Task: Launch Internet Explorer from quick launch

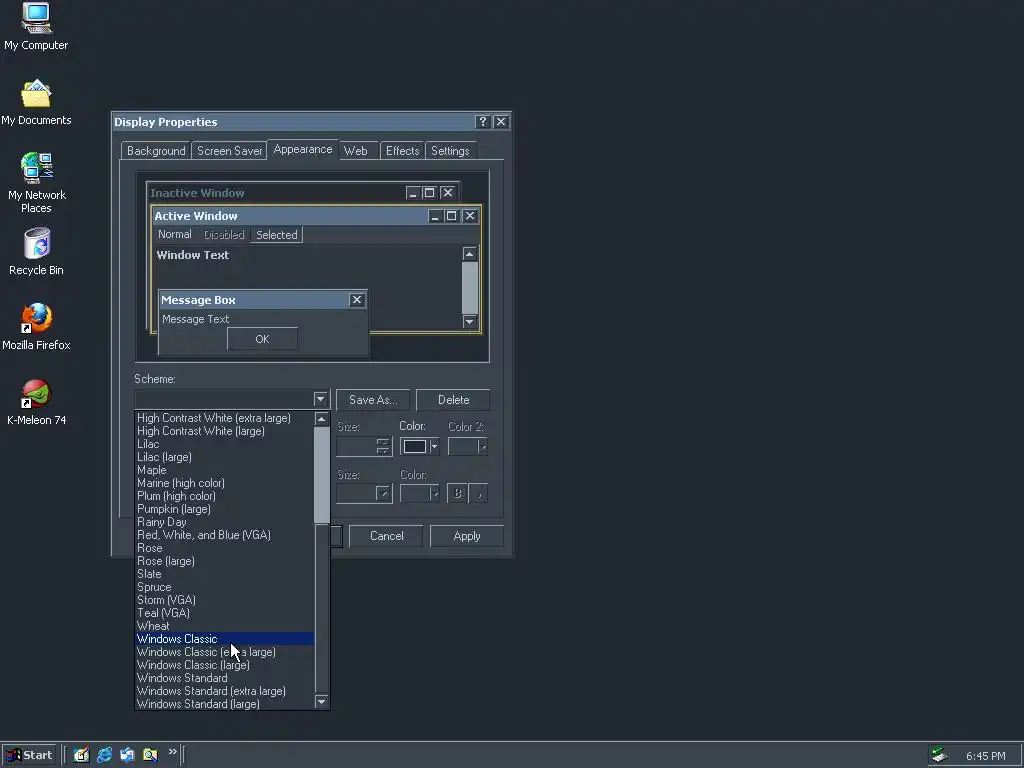Action: click(104, 755)
